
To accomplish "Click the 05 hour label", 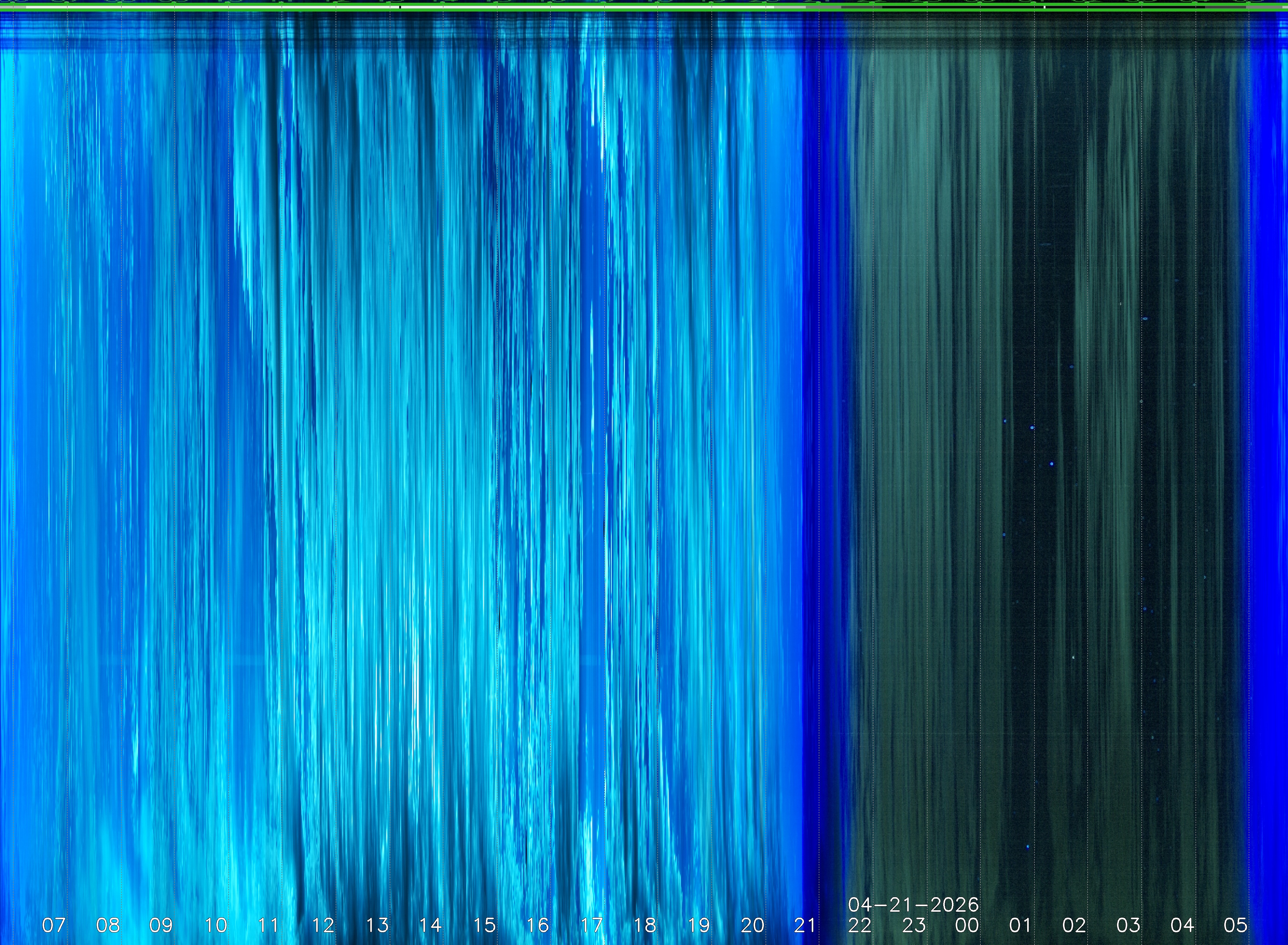I will pyautogui.click(x=1235, y=925).
